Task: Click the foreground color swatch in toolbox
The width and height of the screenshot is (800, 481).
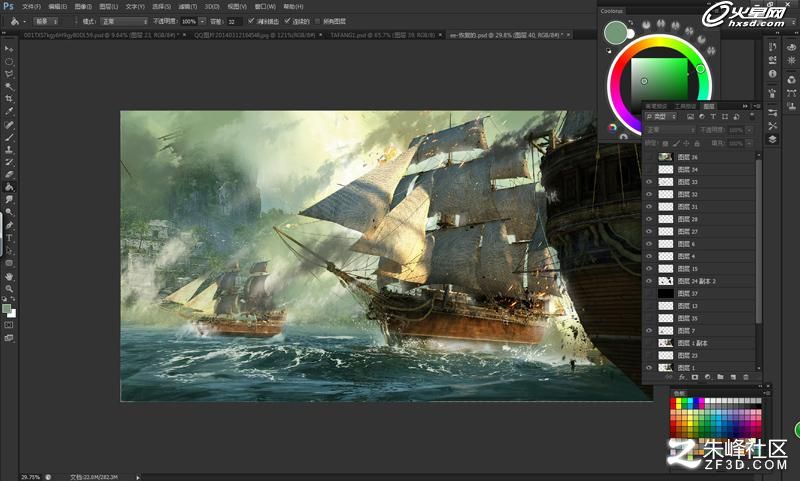Action: [x=7, y=309]
